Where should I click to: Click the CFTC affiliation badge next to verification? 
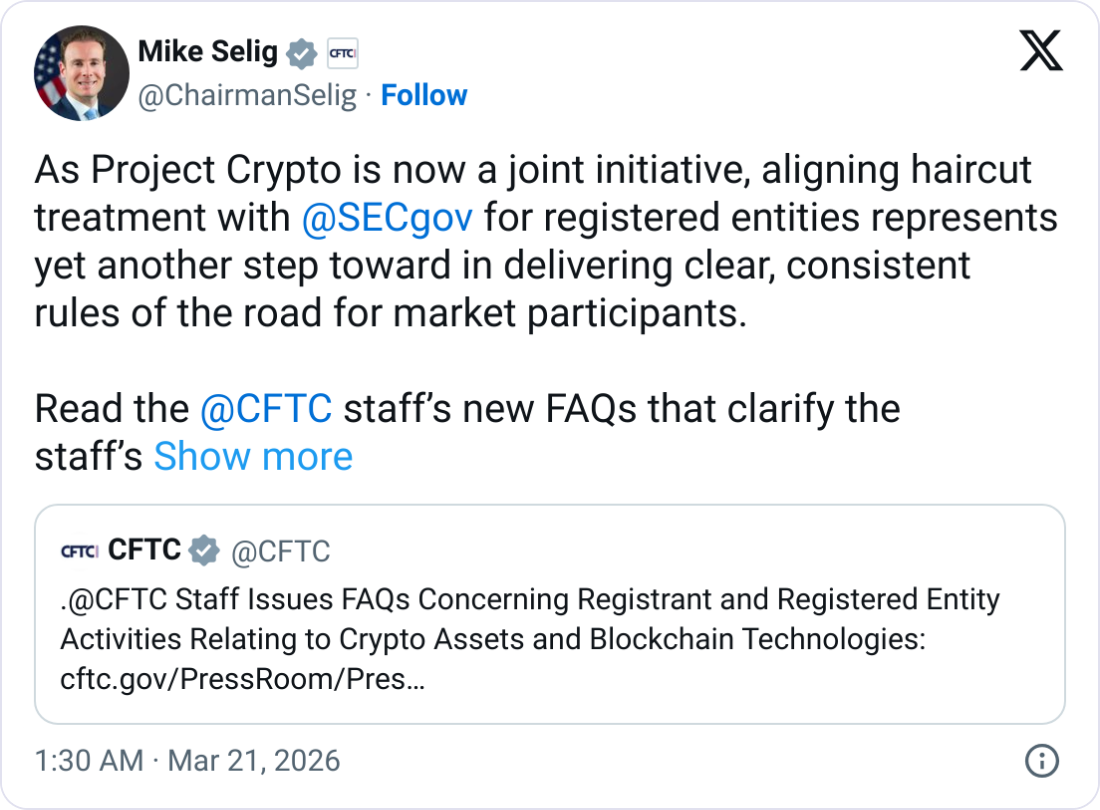343,53
